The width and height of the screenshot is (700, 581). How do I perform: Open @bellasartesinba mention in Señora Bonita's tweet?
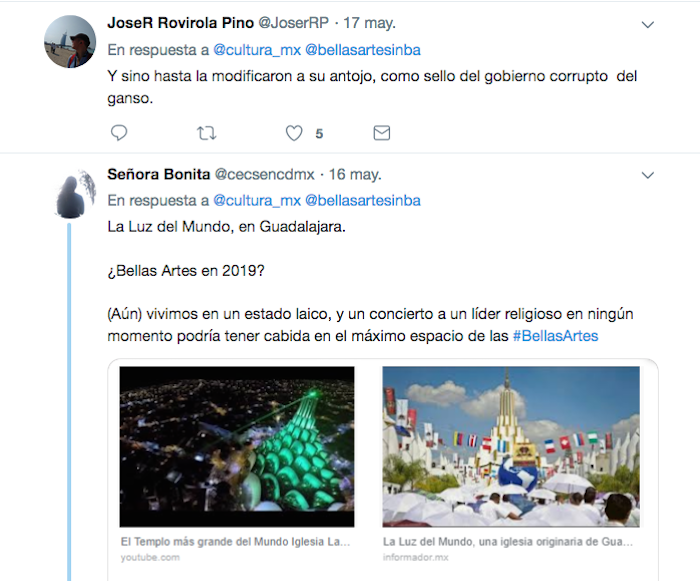(362, 201)
